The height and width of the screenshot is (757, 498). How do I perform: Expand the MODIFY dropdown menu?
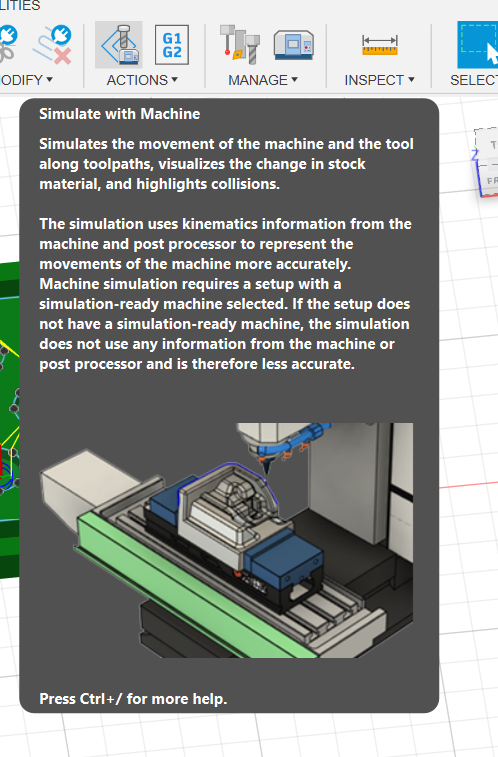[x=26, y=80]
